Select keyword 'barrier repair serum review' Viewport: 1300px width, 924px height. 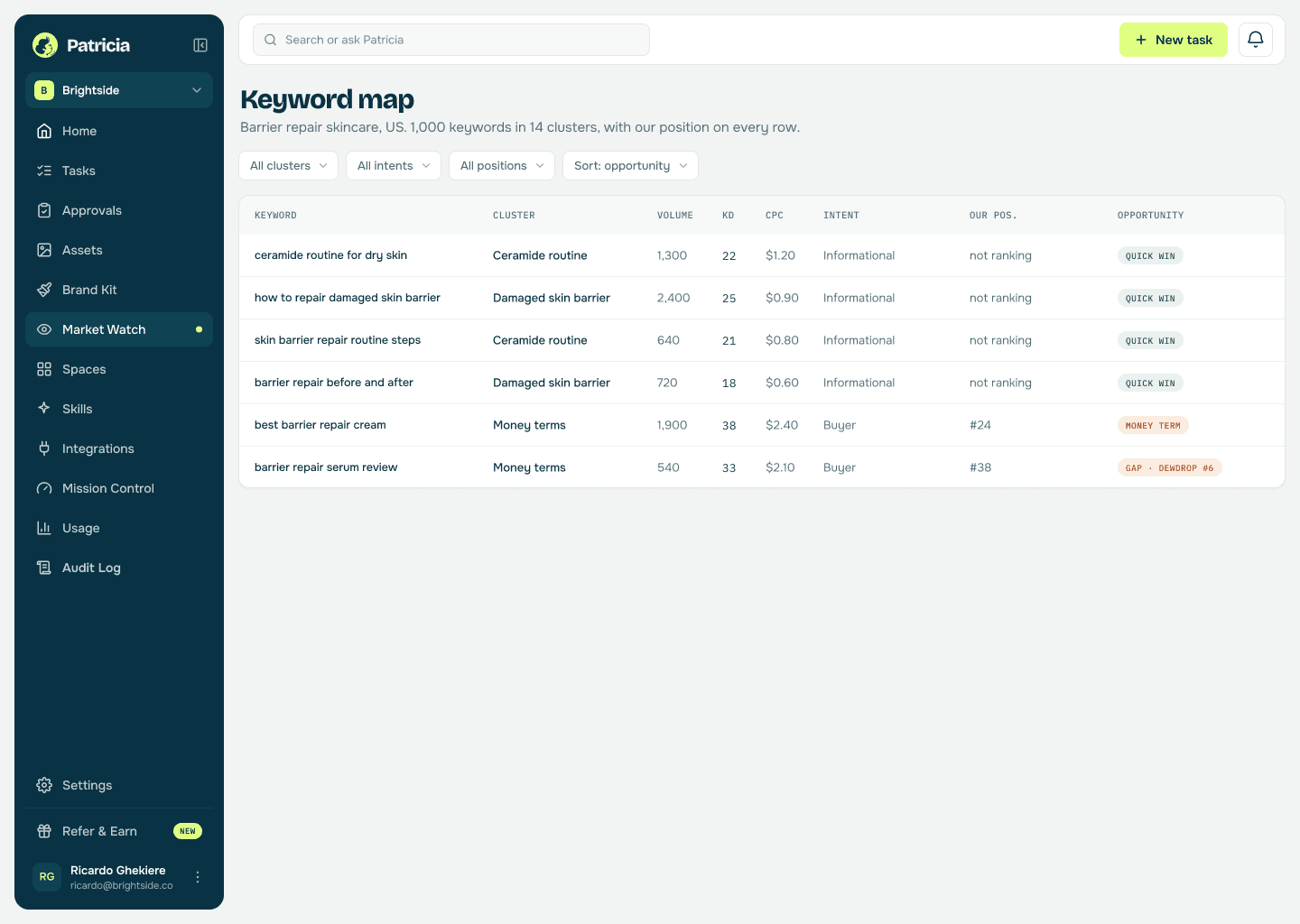pos(326,467)
